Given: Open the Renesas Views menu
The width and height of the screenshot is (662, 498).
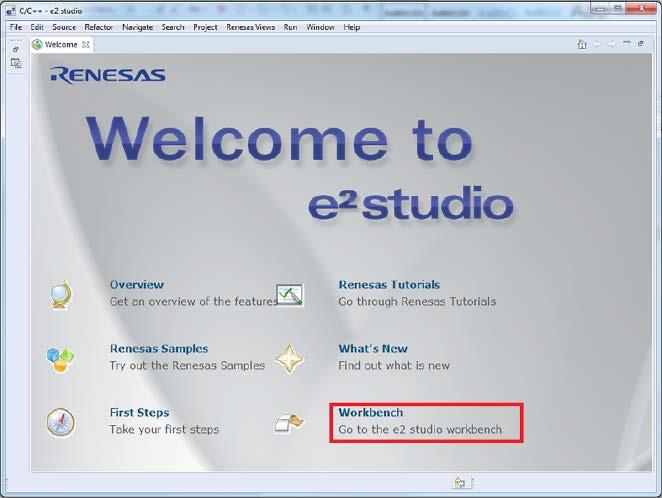Looking at the screenshot, I should (250, 27).
